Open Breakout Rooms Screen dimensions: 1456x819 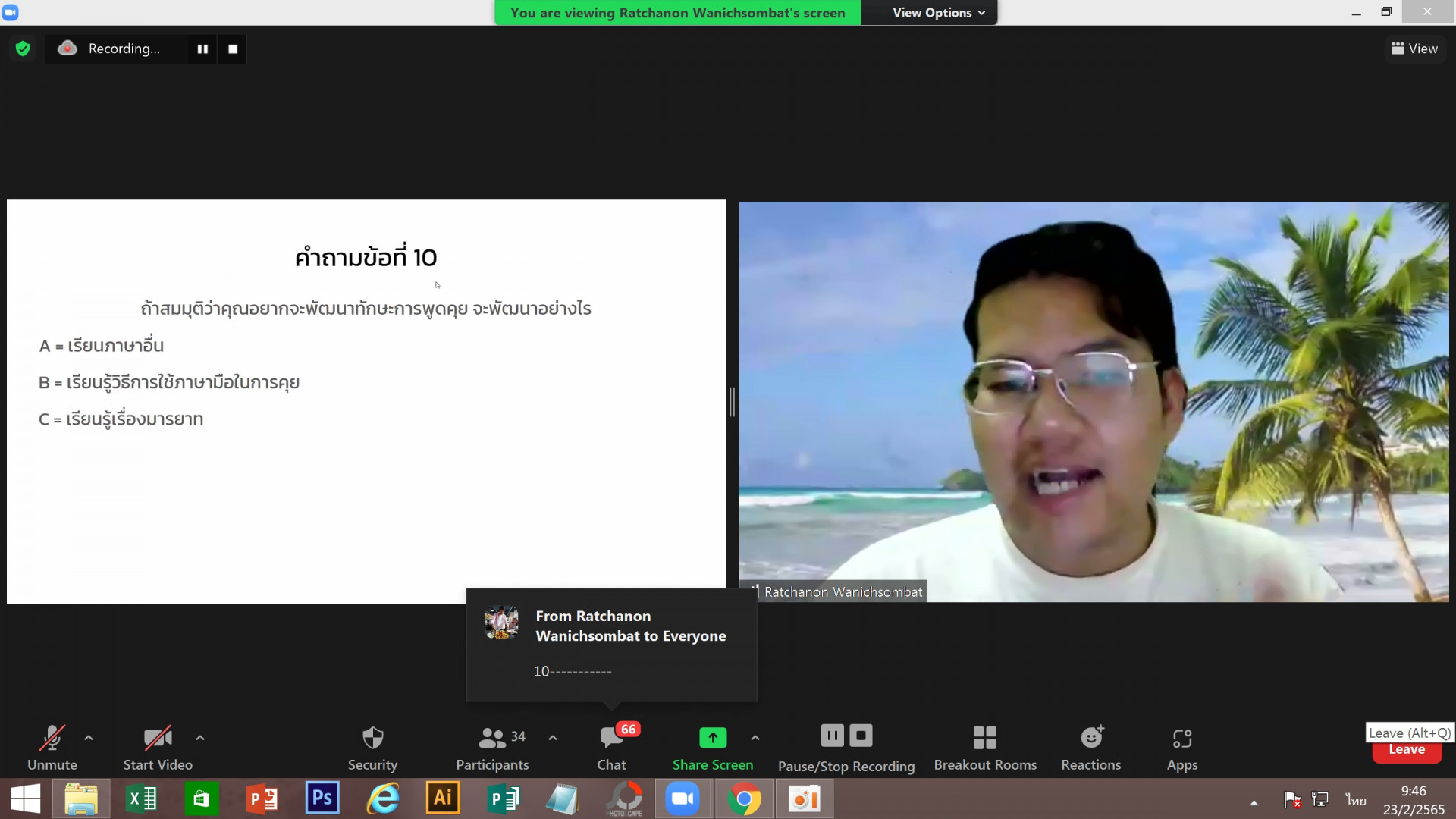(x=985, y=748)
